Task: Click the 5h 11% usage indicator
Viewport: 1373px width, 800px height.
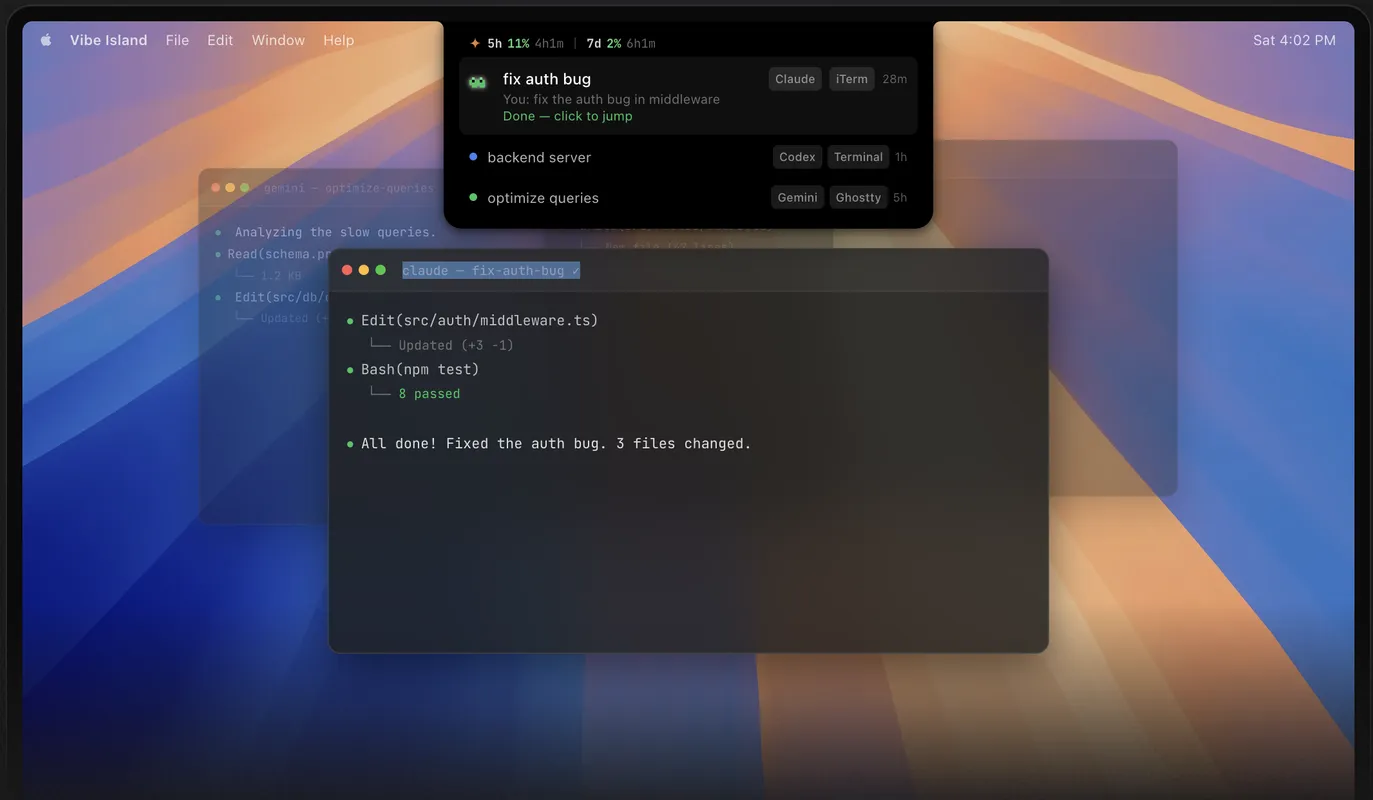Action: coord(525,43)
